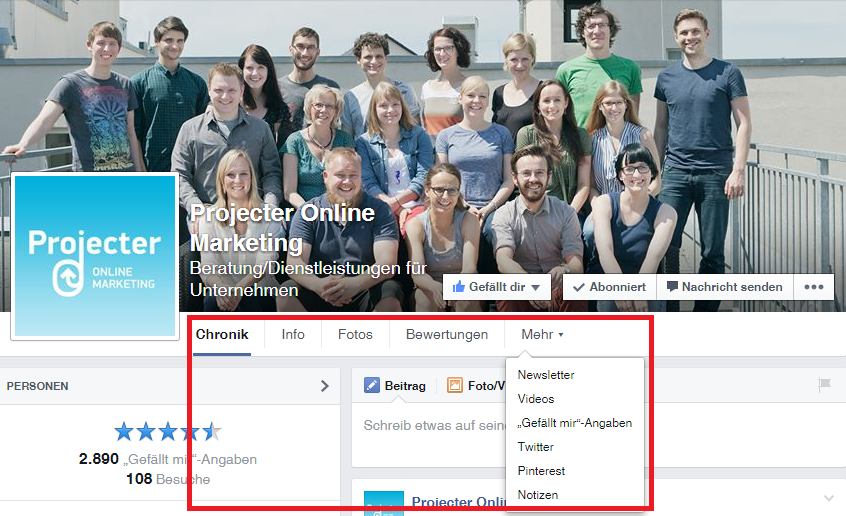Switch to the Chronik tab
This screenshot has height=516, width=846.
click(x=222, y=335)
